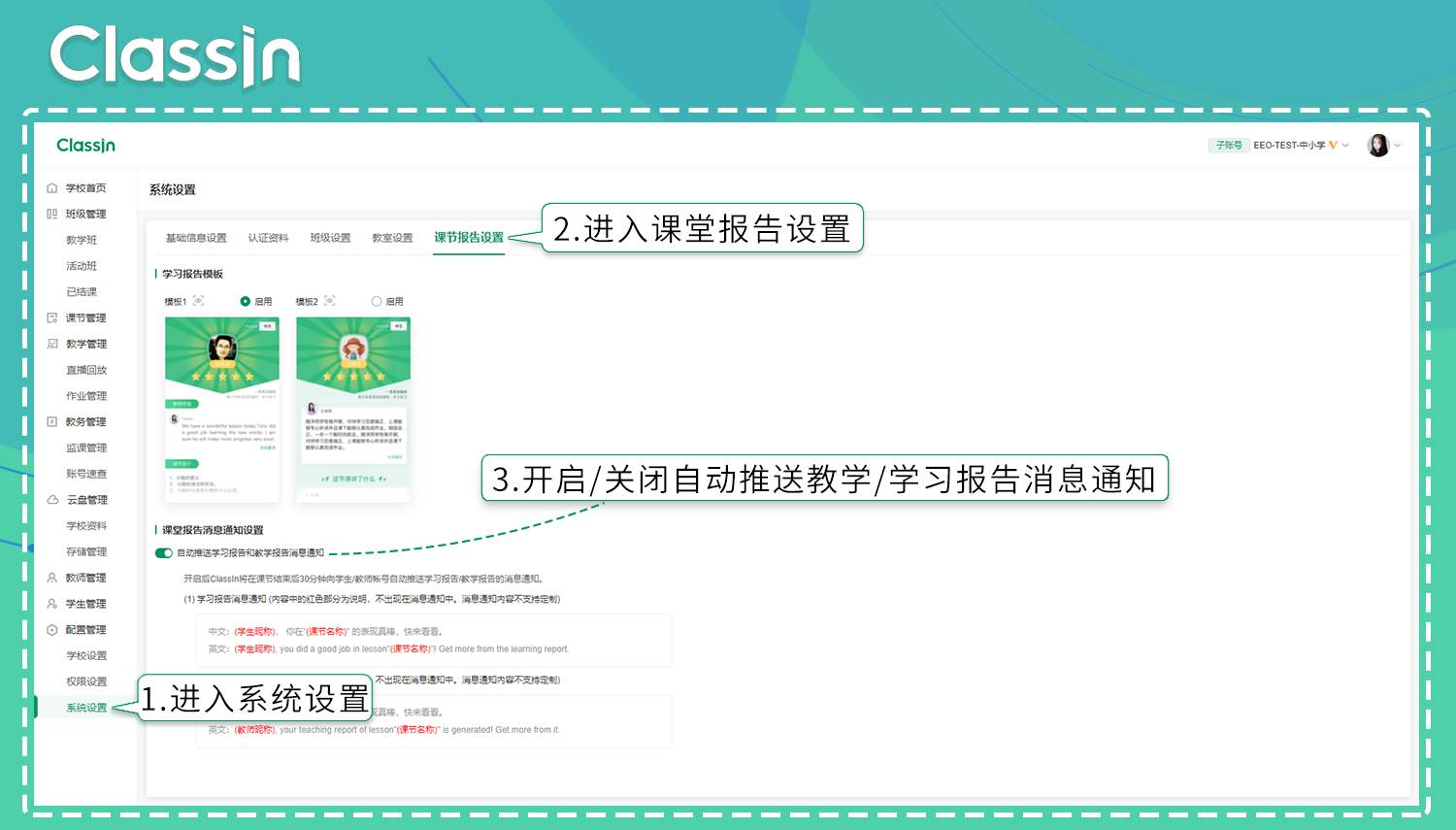Open the dropdown arrow beside the avatar
1456x830 pixels.
pyautogui.click(x=1398, y=146)
